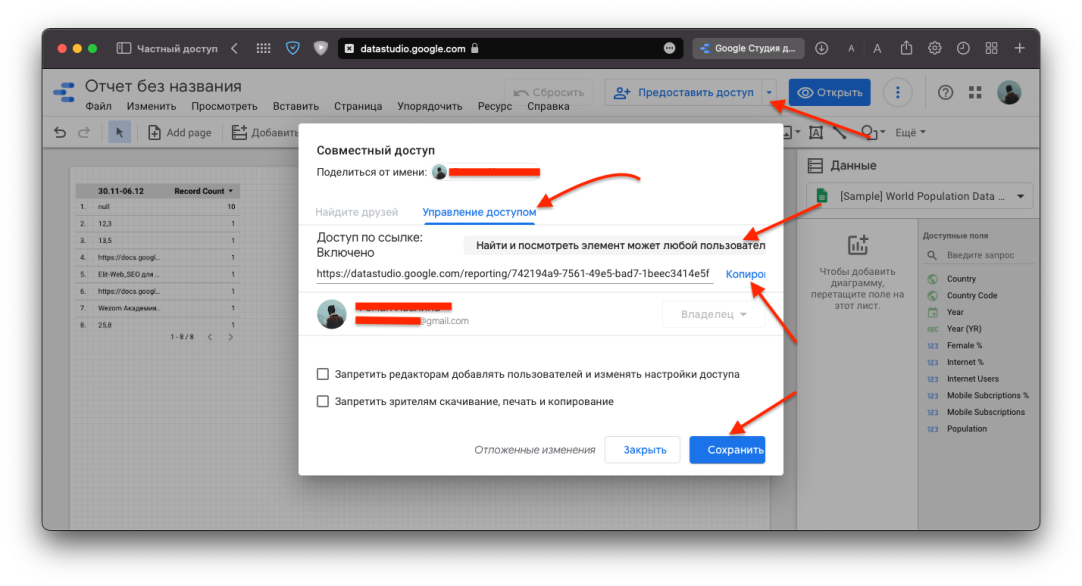
Task: Click the ellipsis icon in address bar
Action: (x=669, y=48)
